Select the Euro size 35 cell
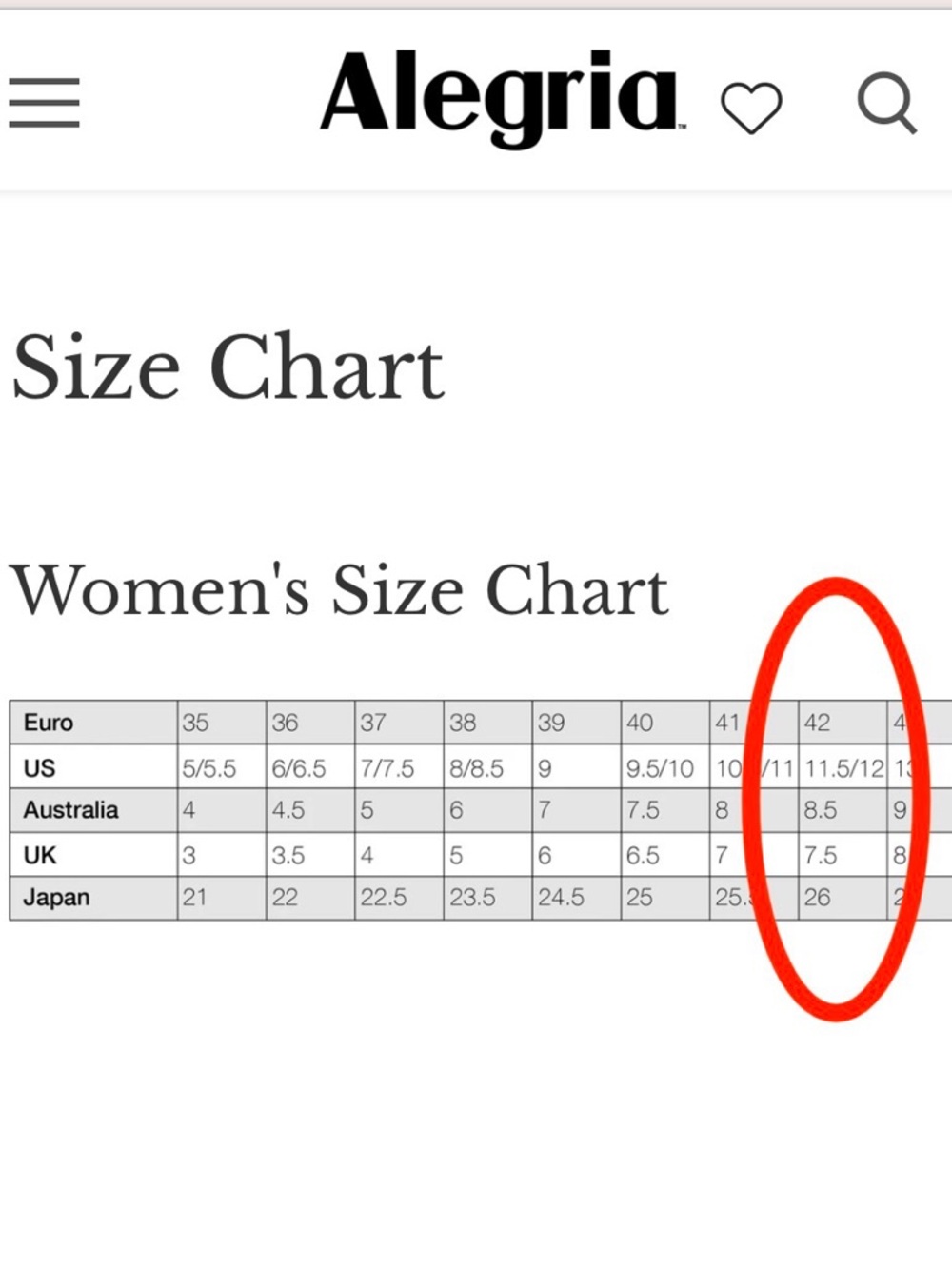The height and width of the screenshot is (1269, 952). (222, 722)
